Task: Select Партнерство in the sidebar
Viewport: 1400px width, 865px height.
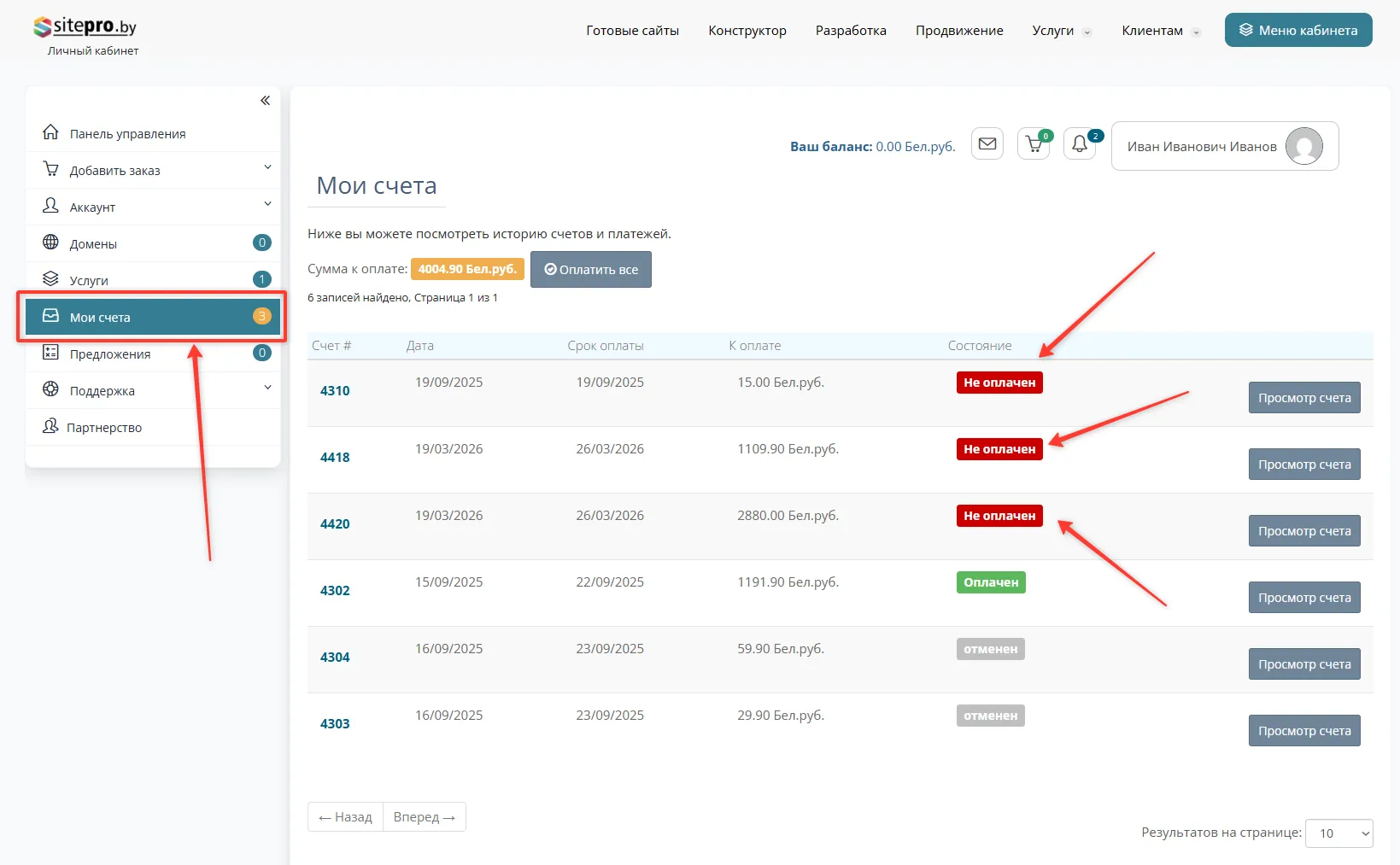Action: point(104,428)
